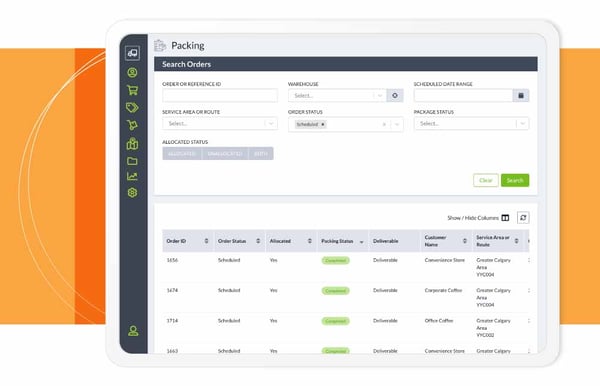Click the locate warehouse target icon
This screenshot has height=386, width=600.
pyautogui.click(x=395, y=96)
